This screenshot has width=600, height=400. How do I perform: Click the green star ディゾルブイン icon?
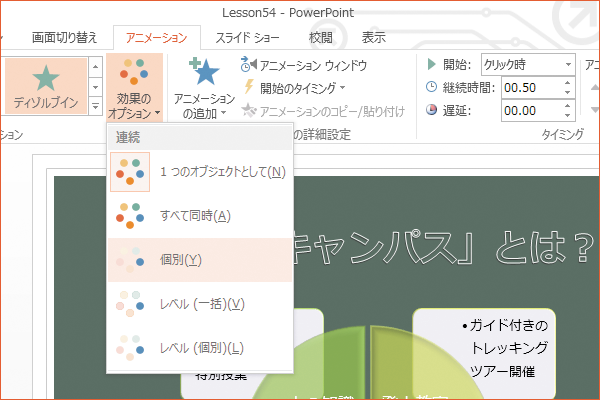tap(46, 78)
